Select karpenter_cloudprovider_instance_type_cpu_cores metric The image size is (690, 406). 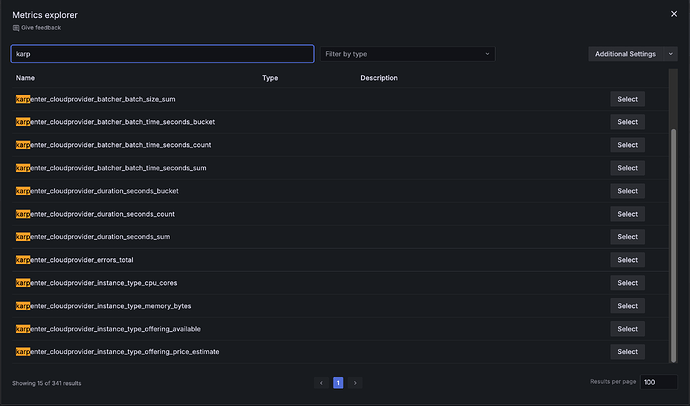(628, 283)
